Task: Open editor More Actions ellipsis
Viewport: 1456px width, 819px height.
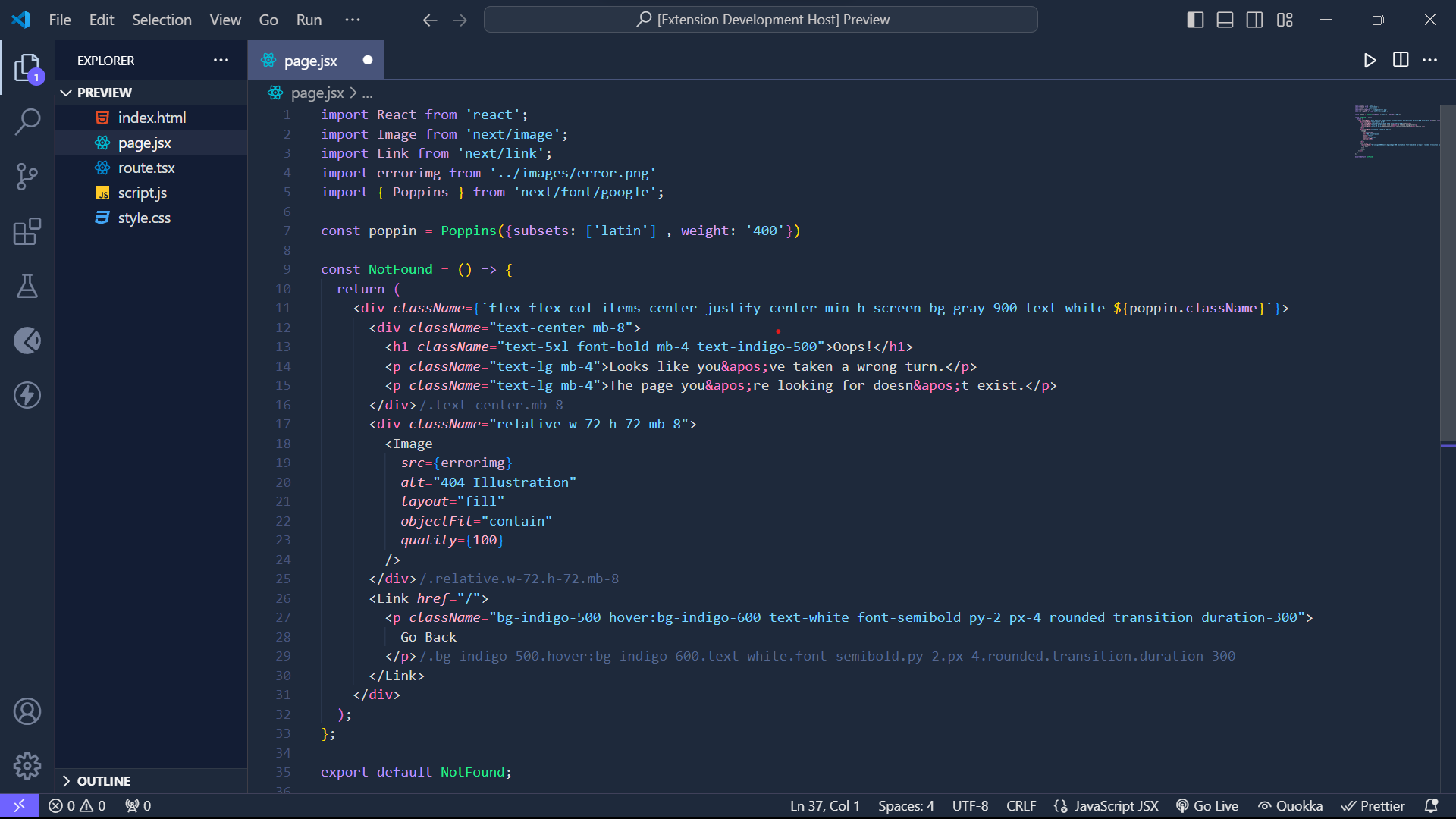Action: 1430,60
